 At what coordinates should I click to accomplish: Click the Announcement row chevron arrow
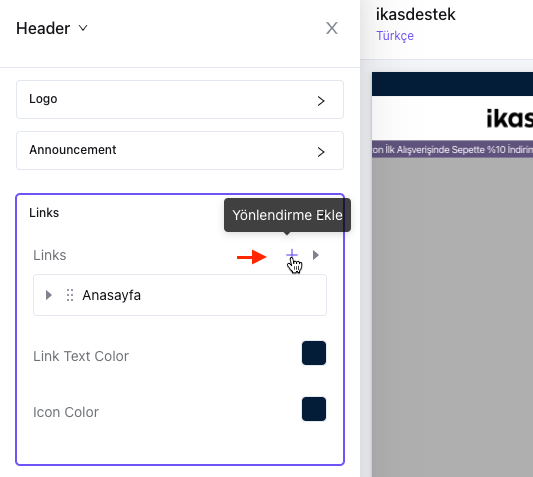(321, 152)
